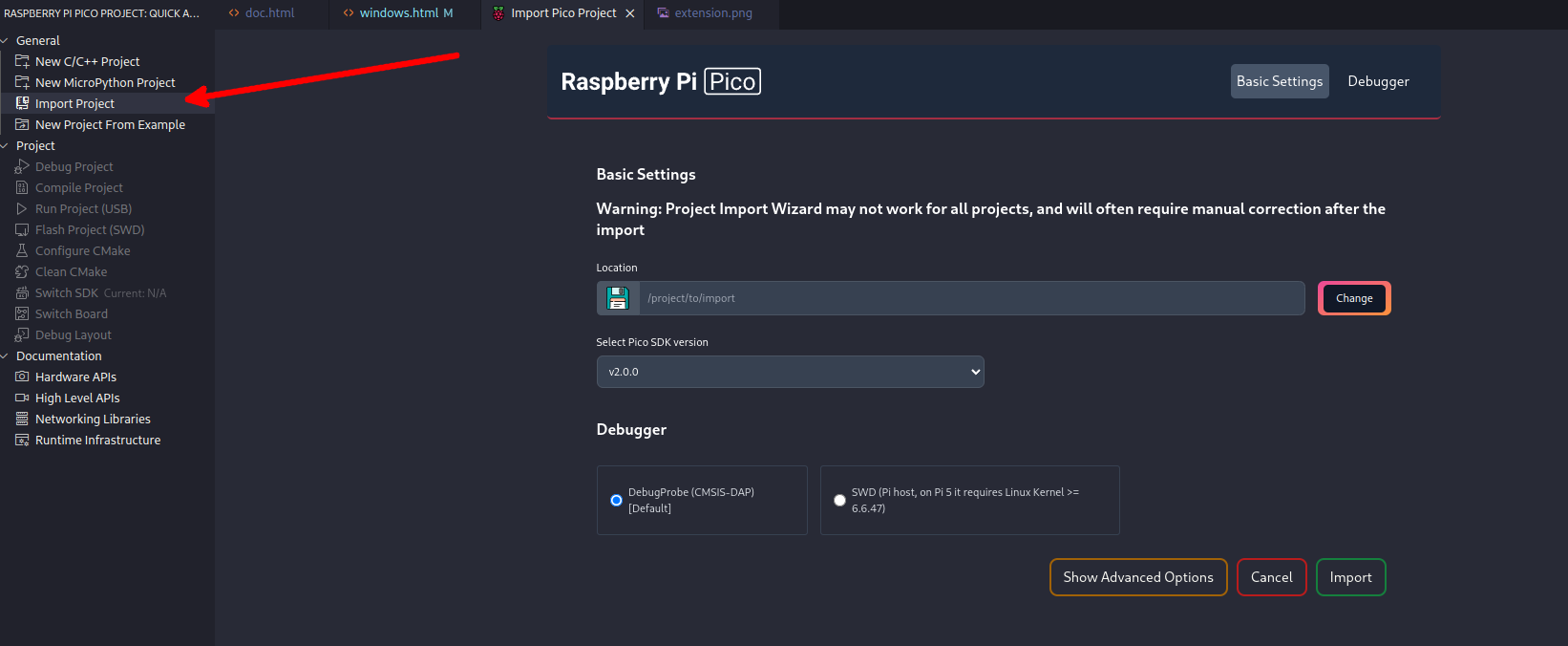The image size is (1568, 646).
Task: Click the Switch SDK icon
Action: 22,292
